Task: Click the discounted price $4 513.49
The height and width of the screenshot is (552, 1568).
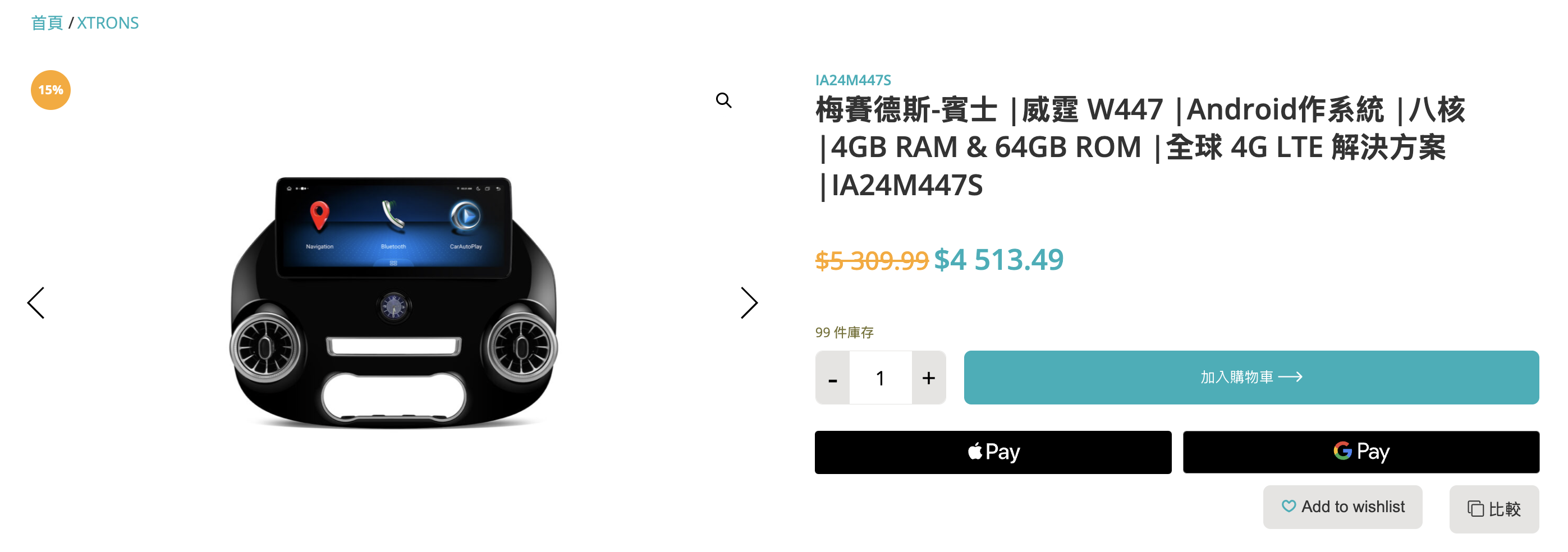Action: [999, 260]
